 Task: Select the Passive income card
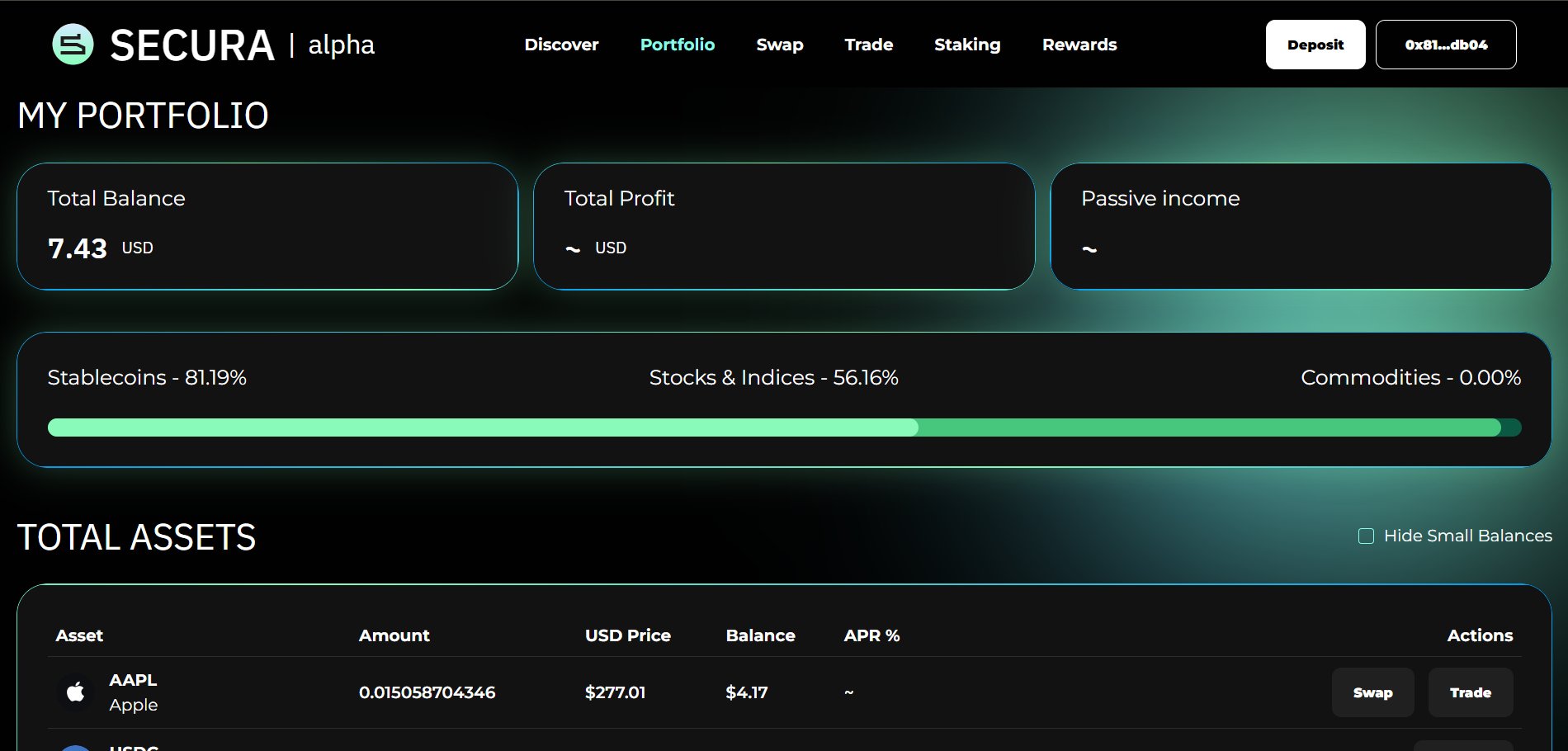pos(1299,226)
